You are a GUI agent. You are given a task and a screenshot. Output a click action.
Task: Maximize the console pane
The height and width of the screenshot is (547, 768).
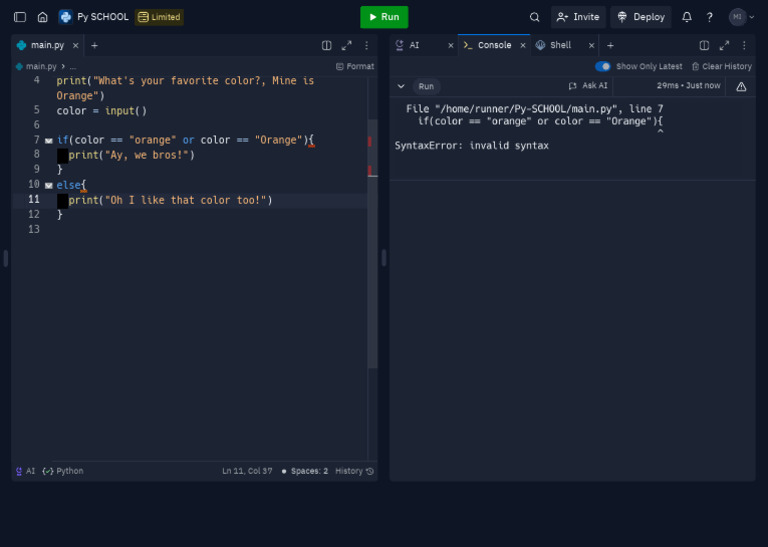click(724, 45)
